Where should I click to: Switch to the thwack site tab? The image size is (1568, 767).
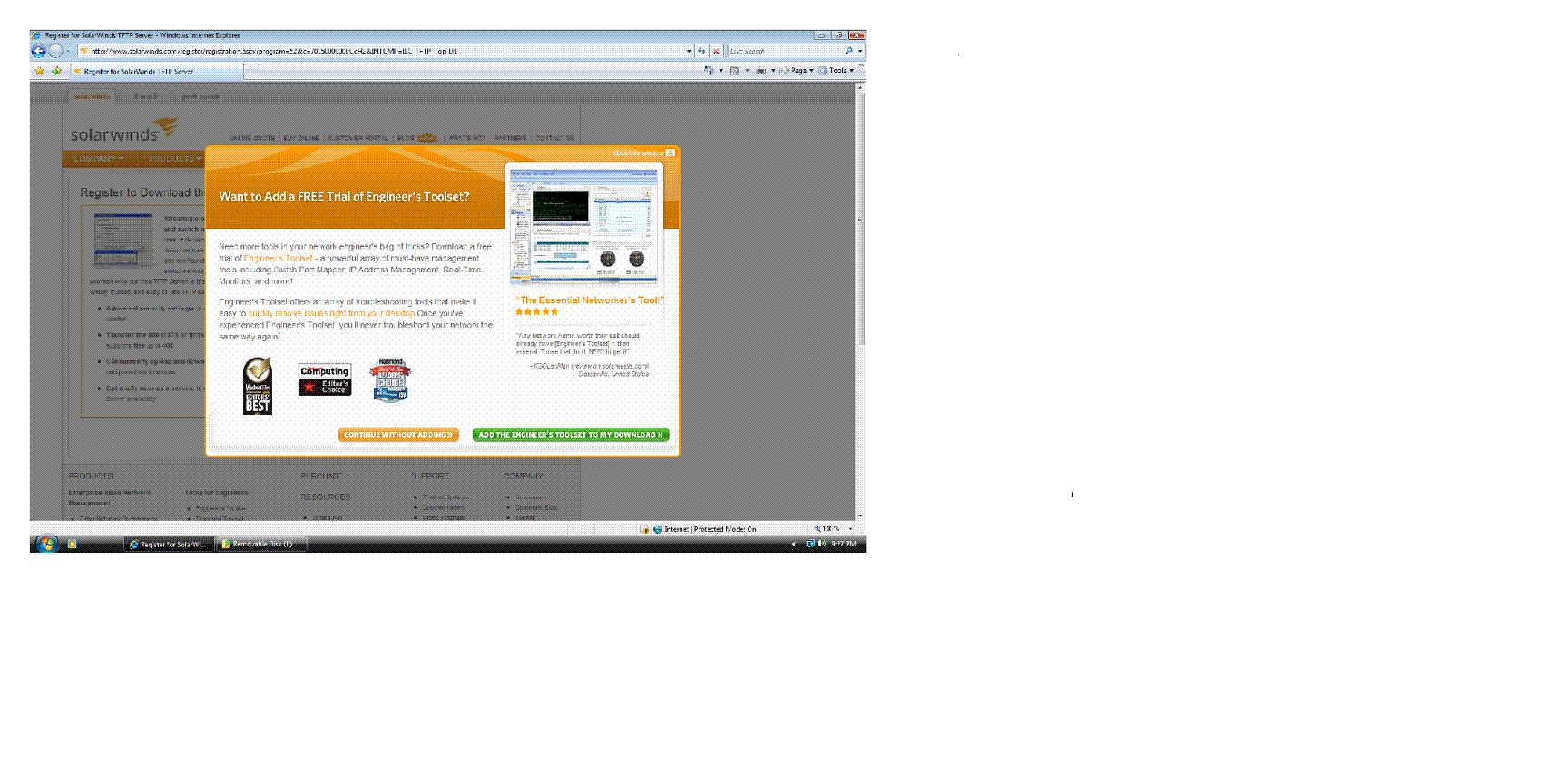click(145, 96)
